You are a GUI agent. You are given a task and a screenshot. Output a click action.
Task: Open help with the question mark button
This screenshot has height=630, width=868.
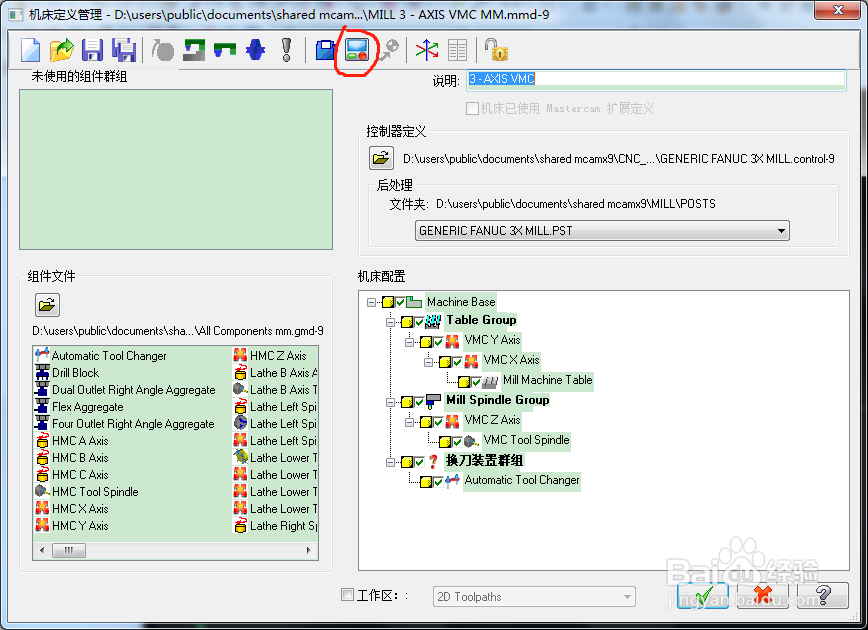[823, 595]
